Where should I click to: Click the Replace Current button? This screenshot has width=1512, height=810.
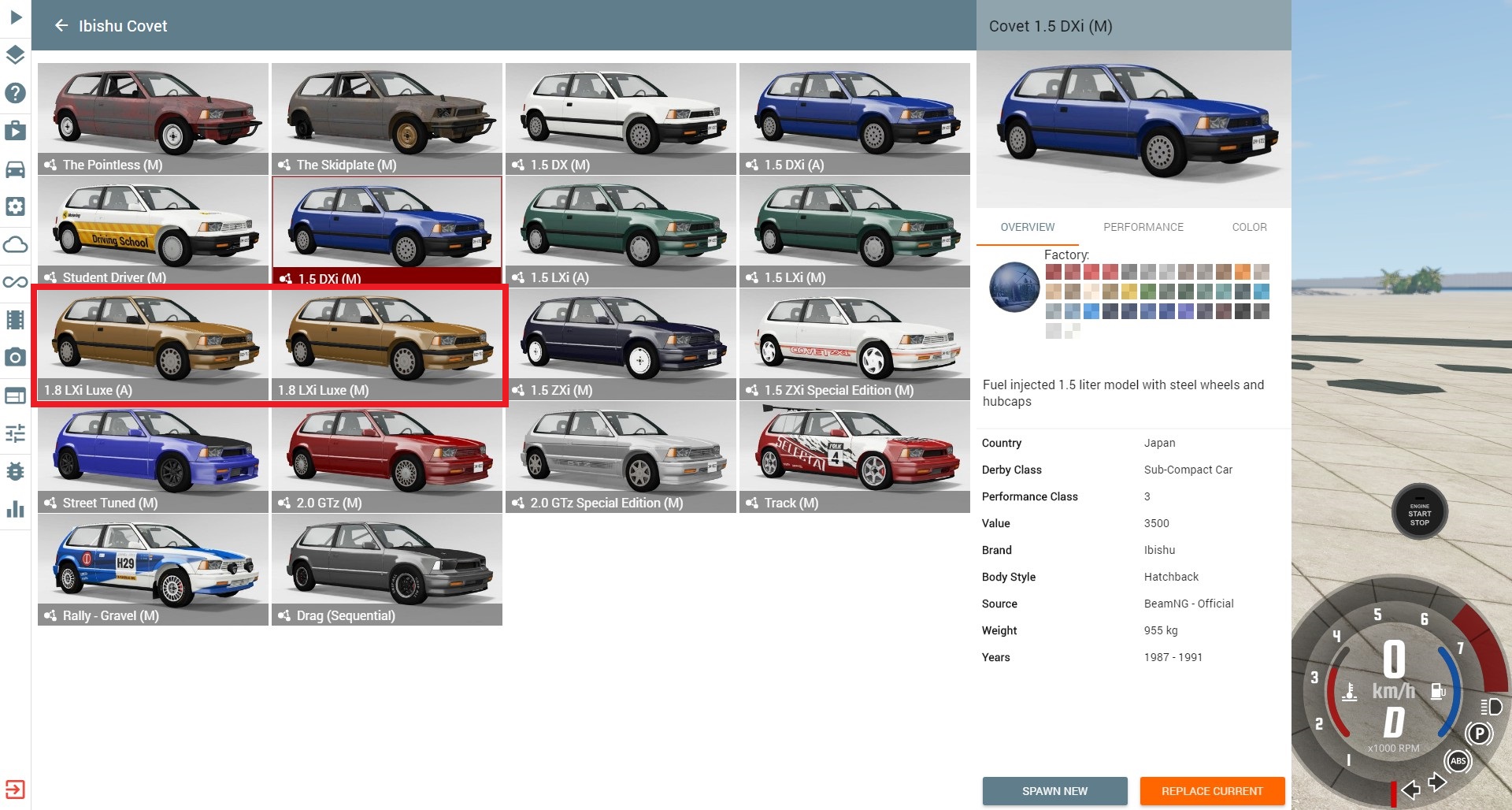1212,791
